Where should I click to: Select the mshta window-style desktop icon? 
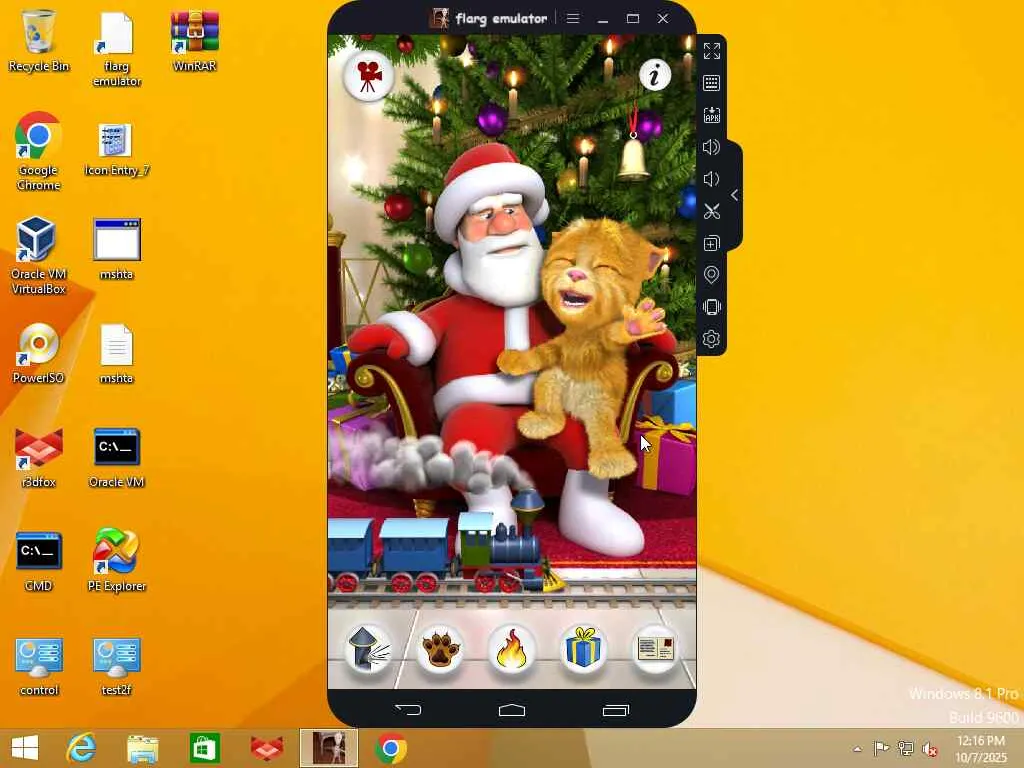pos(116,249)
